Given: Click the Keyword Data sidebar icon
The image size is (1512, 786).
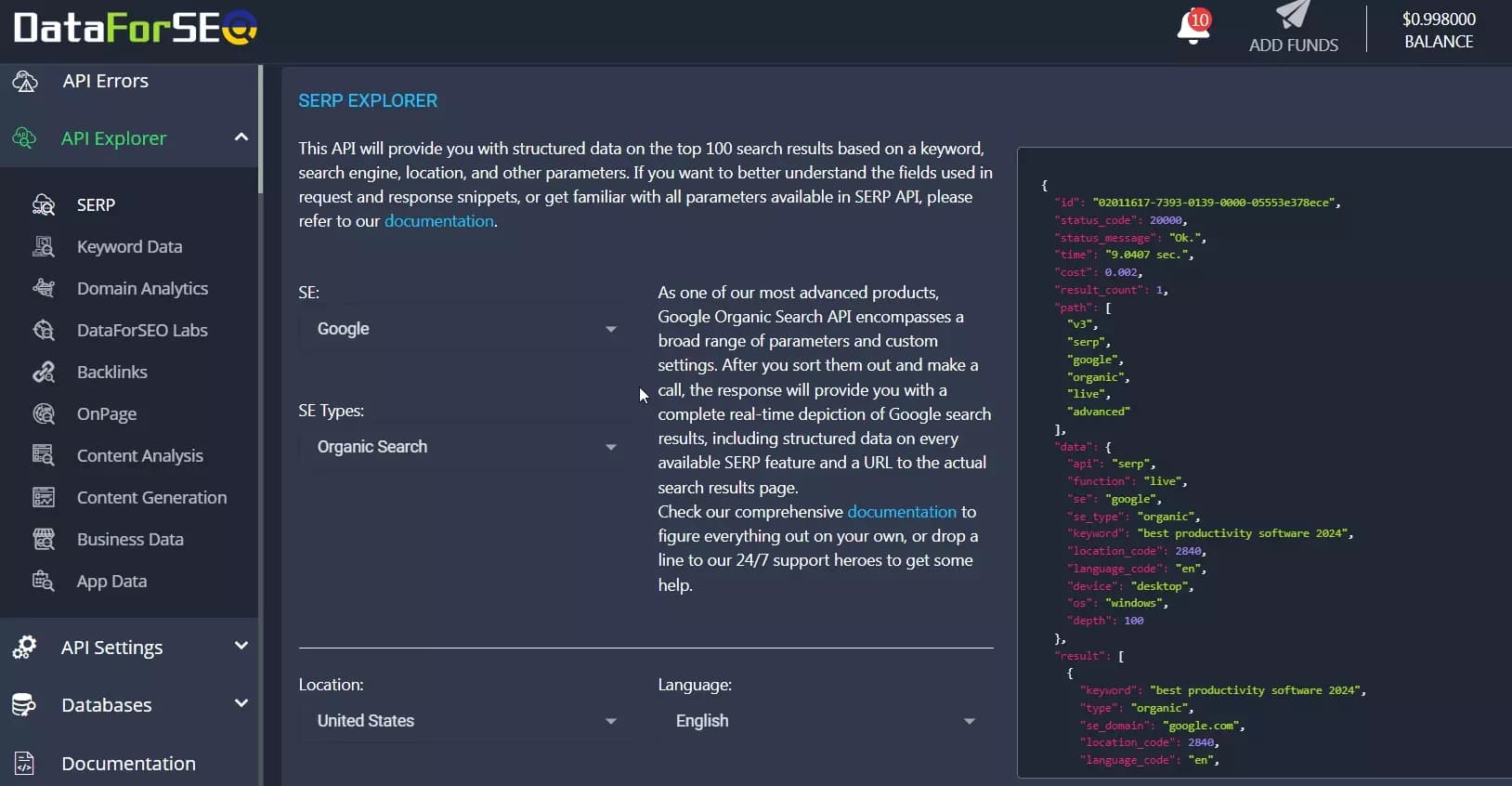Looking at the screenshot, I should (x=44, y=247).
